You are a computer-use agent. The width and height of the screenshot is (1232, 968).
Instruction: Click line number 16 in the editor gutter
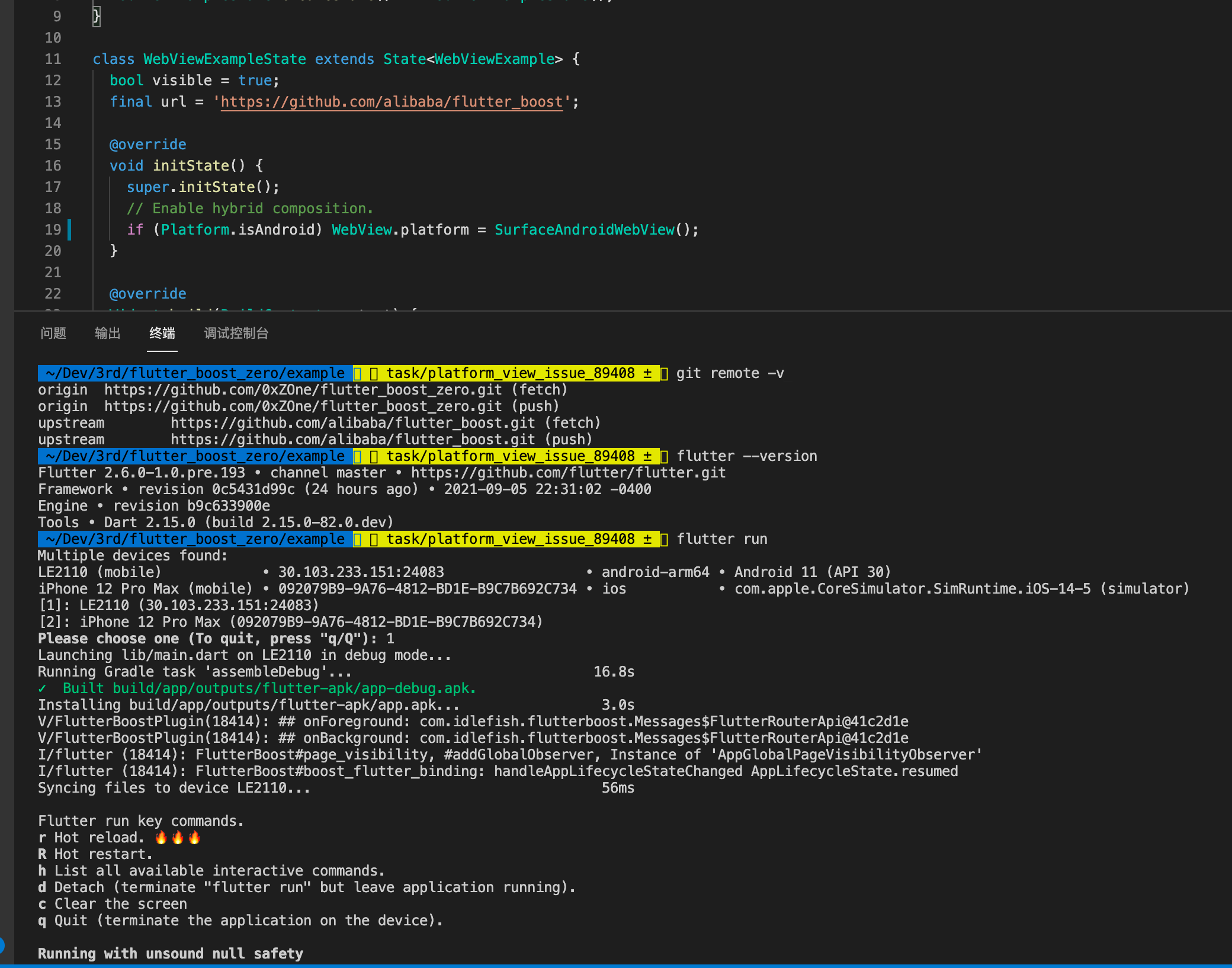click(x=53, y=165)
